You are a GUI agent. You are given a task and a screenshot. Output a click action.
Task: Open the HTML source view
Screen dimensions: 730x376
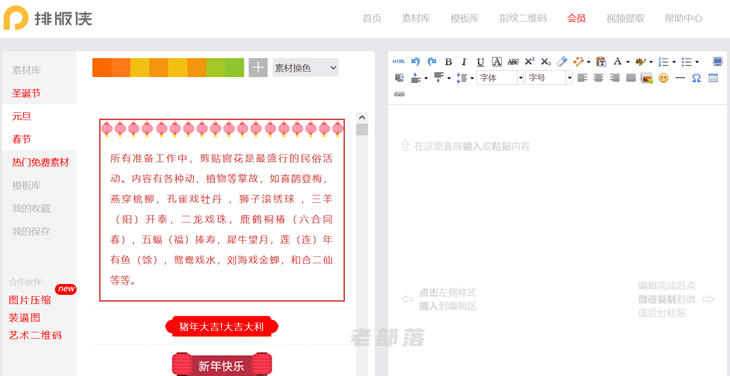(399, 61)
